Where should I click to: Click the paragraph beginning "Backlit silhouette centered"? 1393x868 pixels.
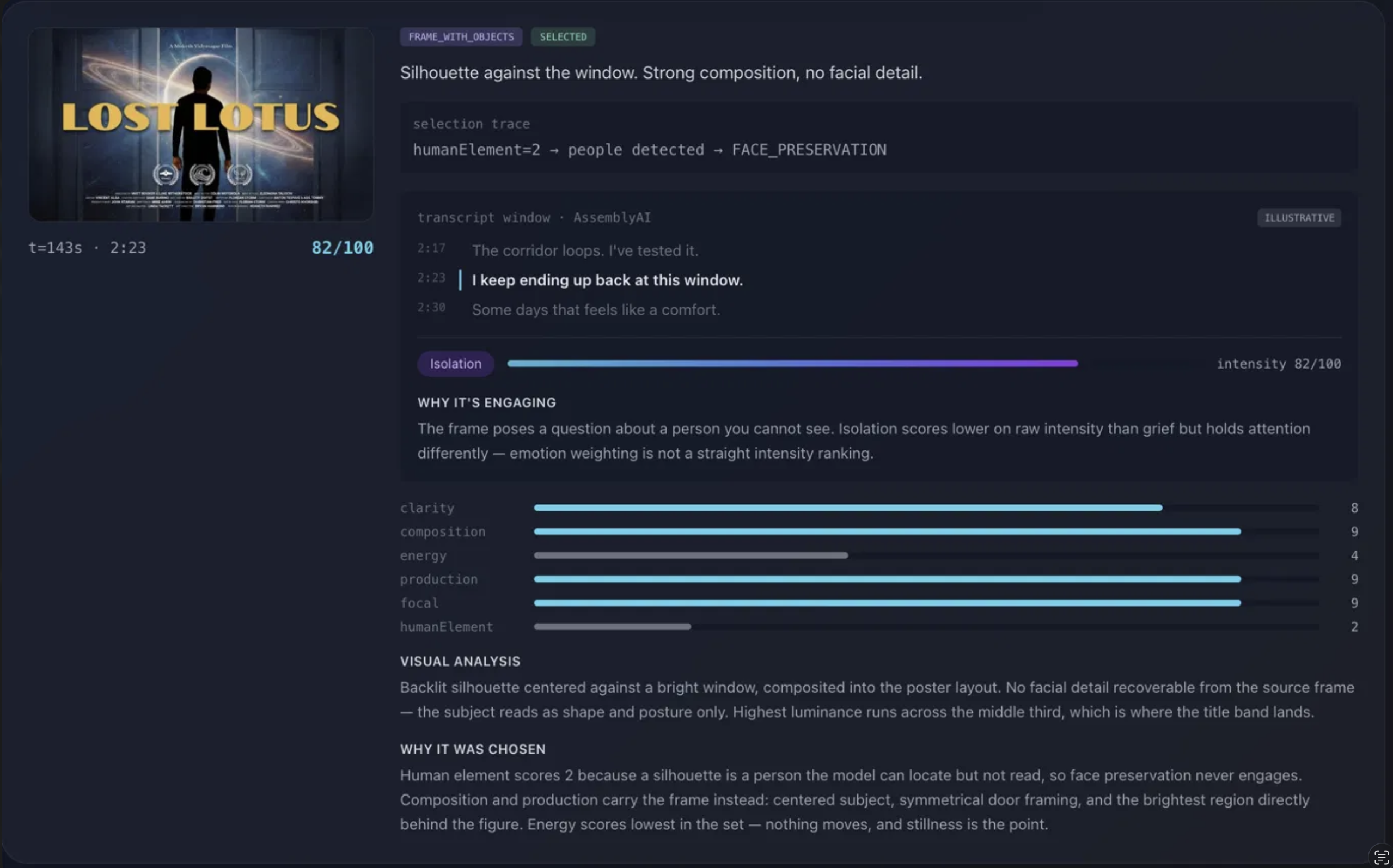pos(877,700)
